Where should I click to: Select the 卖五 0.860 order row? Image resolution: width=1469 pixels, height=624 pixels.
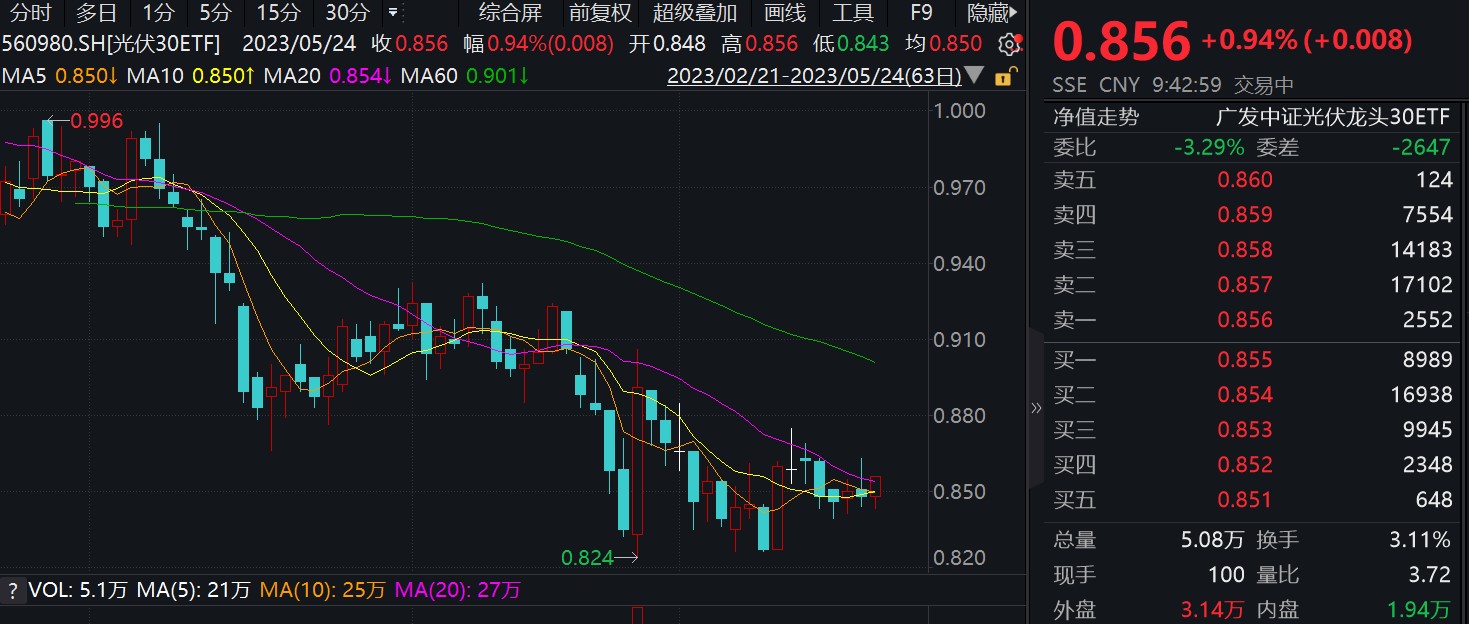[x=1251, y=180]
